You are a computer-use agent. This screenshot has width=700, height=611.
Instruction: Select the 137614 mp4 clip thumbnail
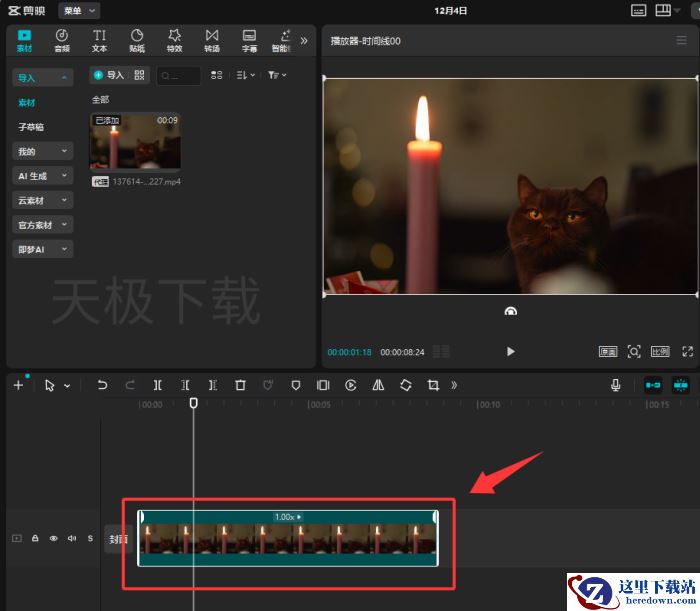(x=135, y=141)
